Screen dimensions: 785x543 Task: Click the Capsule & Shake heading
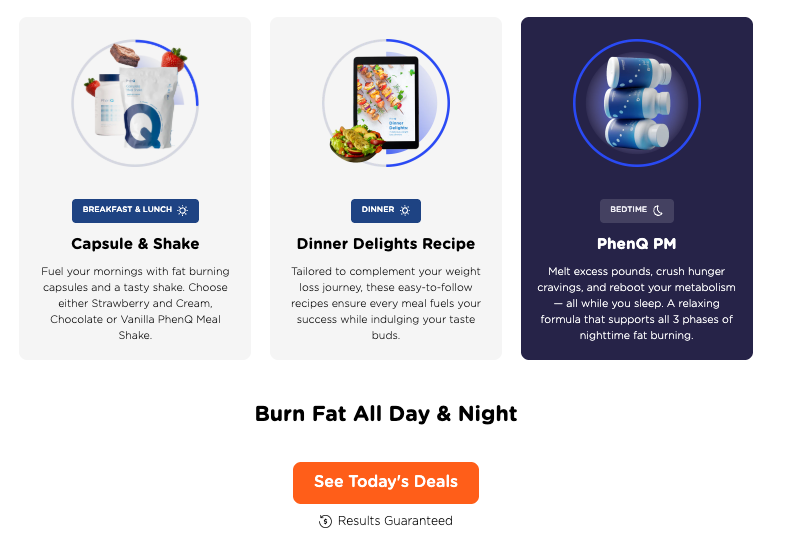pos(135,244)
